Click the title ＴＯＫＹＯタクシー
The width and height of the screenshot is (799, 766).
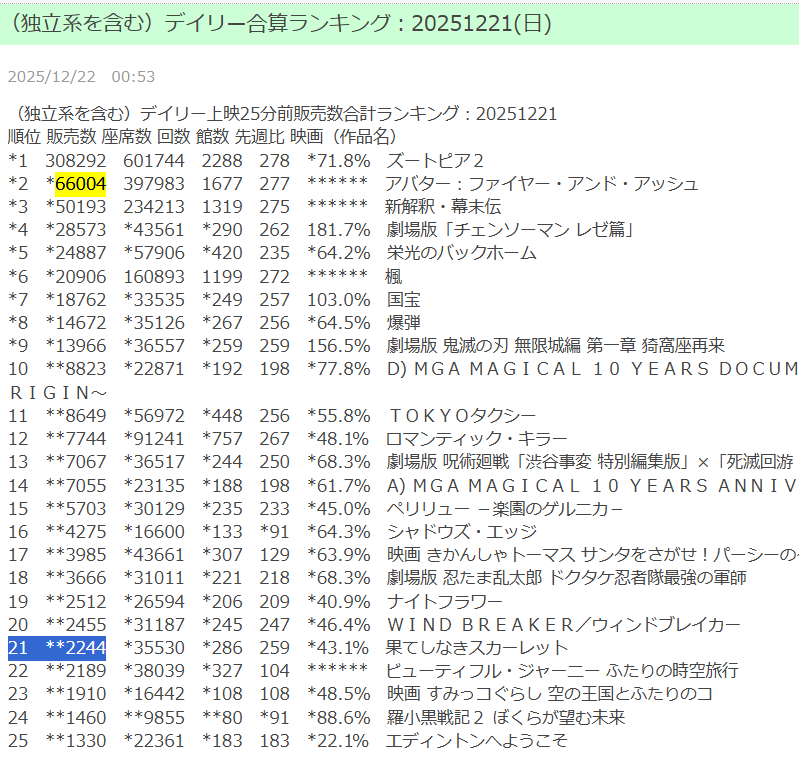(461, 416)
